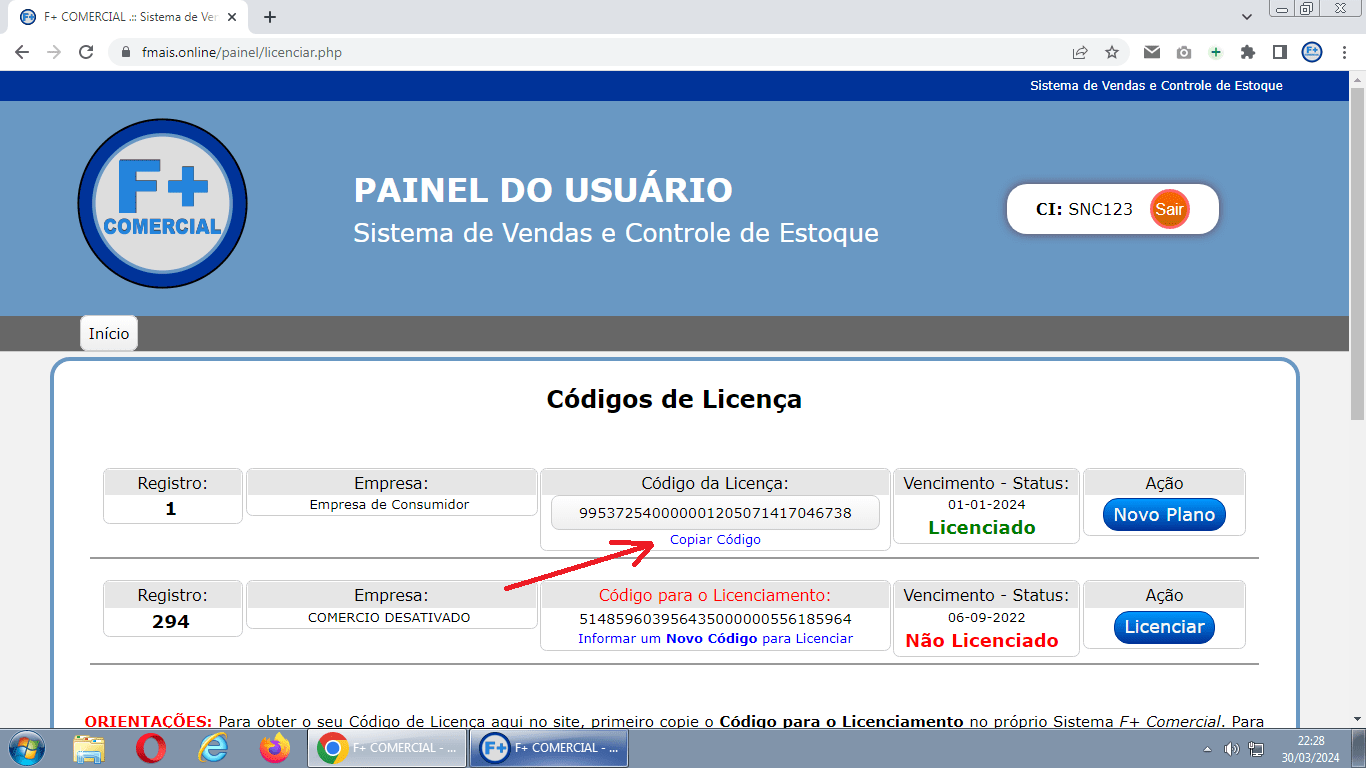Click the Códigos de Licença heading
Viewport: 1366px width, 768px height.
click(x=674, y=400)
